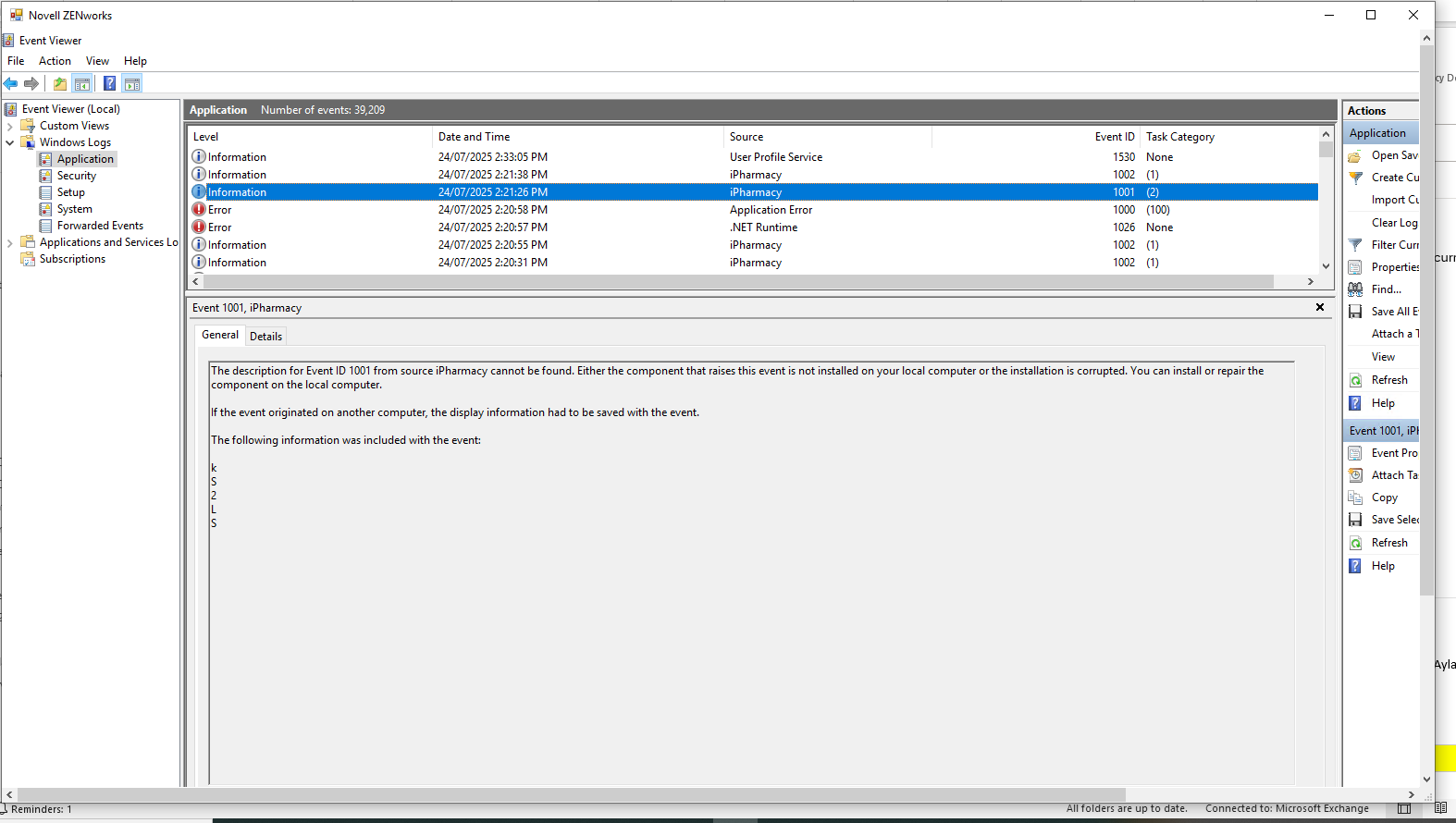Click the upper Help icon under Application actions
This screenshot has width=1456, height=823.
coord(1355,403)
